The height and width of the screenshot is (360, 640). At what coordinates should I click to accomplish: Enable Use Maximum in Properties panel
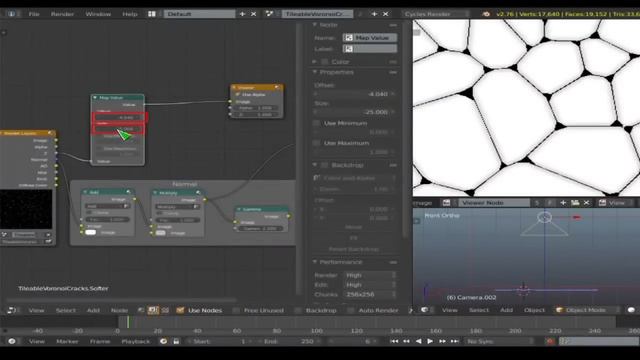[x=316, y=143]
